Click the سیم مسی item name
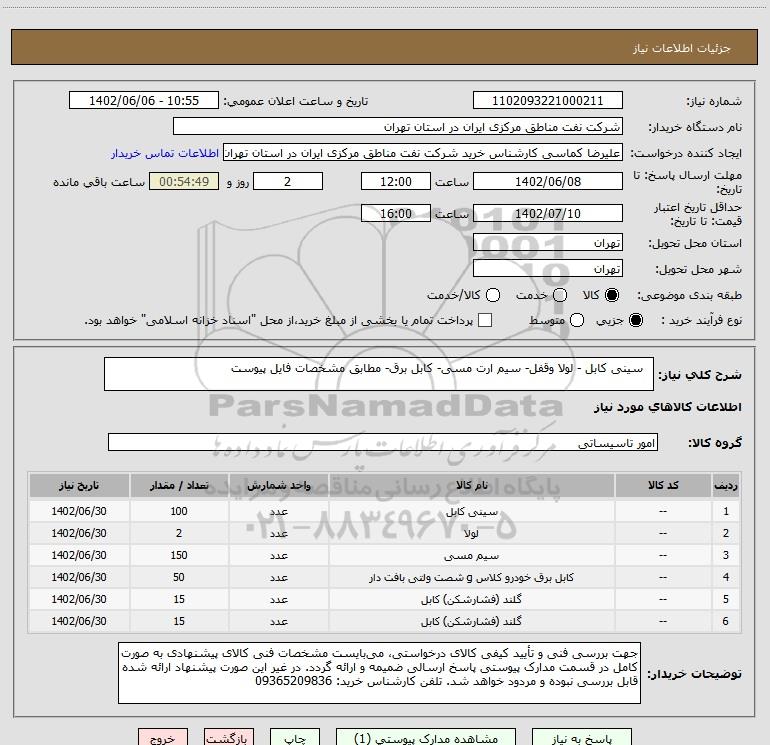The image size is (770, 745). click(471, 555)
